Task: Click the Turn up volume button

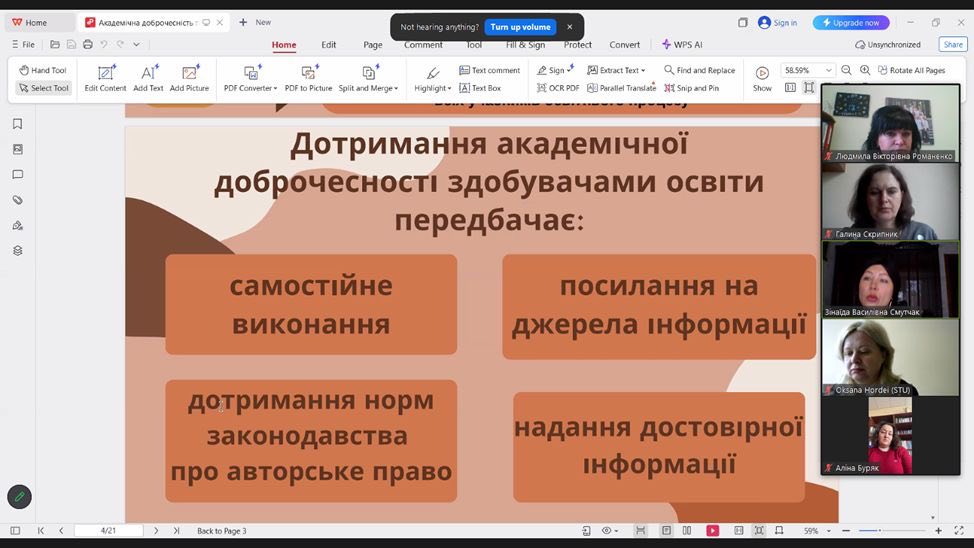Action: (x=520, y=27)
